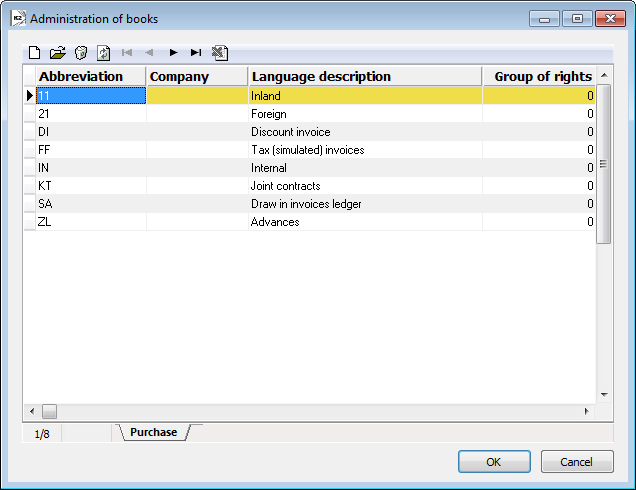636x490 pixels.
Task: Dismiss dialog with the Cancel button
Action: tap(577, 462)
